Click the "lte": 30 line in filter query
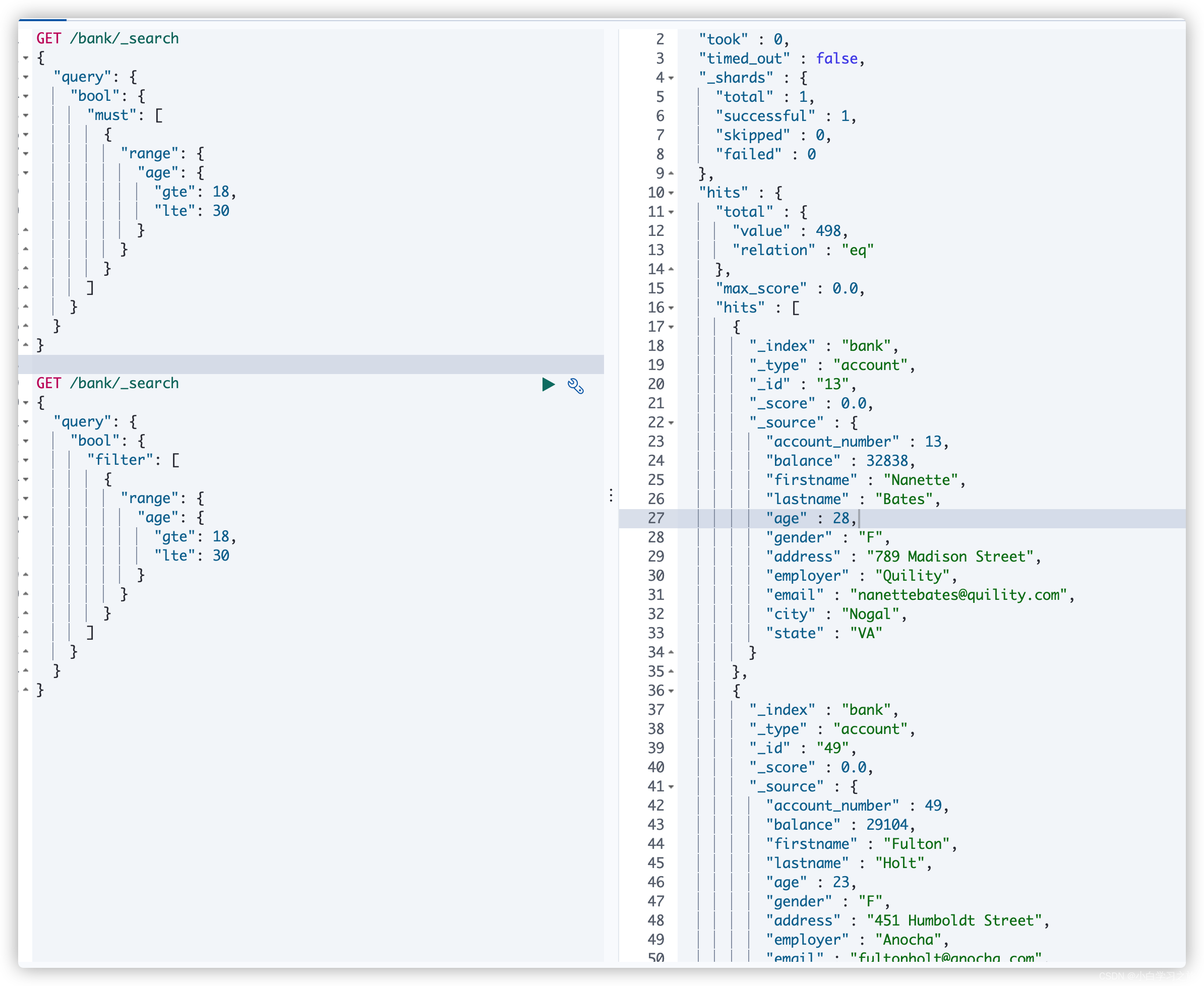The image size is (1204, 986). click(192, 556)
